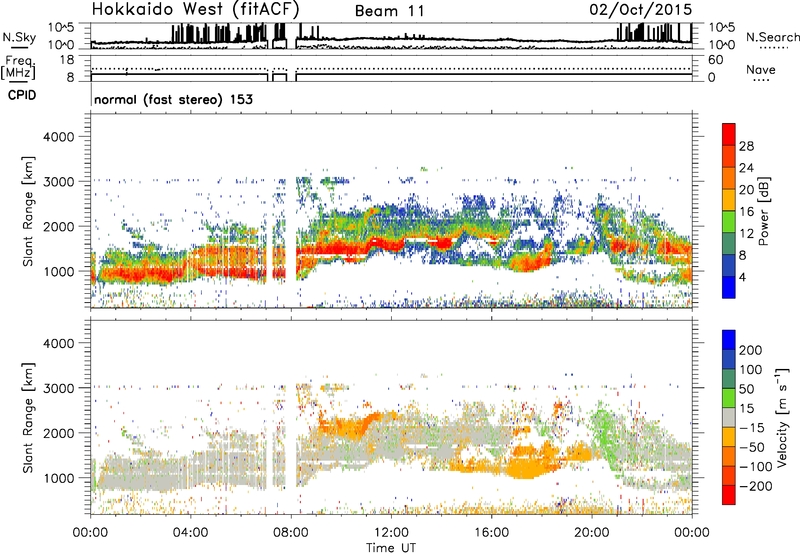The height and width of the screenshot is (554, 800).
Task: Click the '-100' label on the velocity colorbar
Action: tap(756, 467)
